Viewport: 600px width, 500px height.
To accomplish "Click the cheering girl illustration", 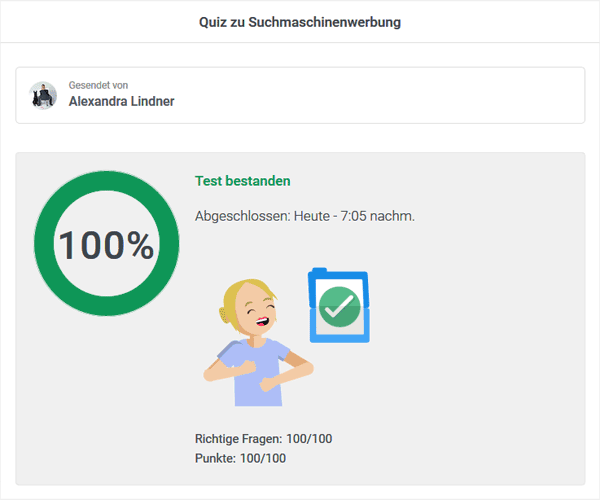I will (x=258, y=342).
